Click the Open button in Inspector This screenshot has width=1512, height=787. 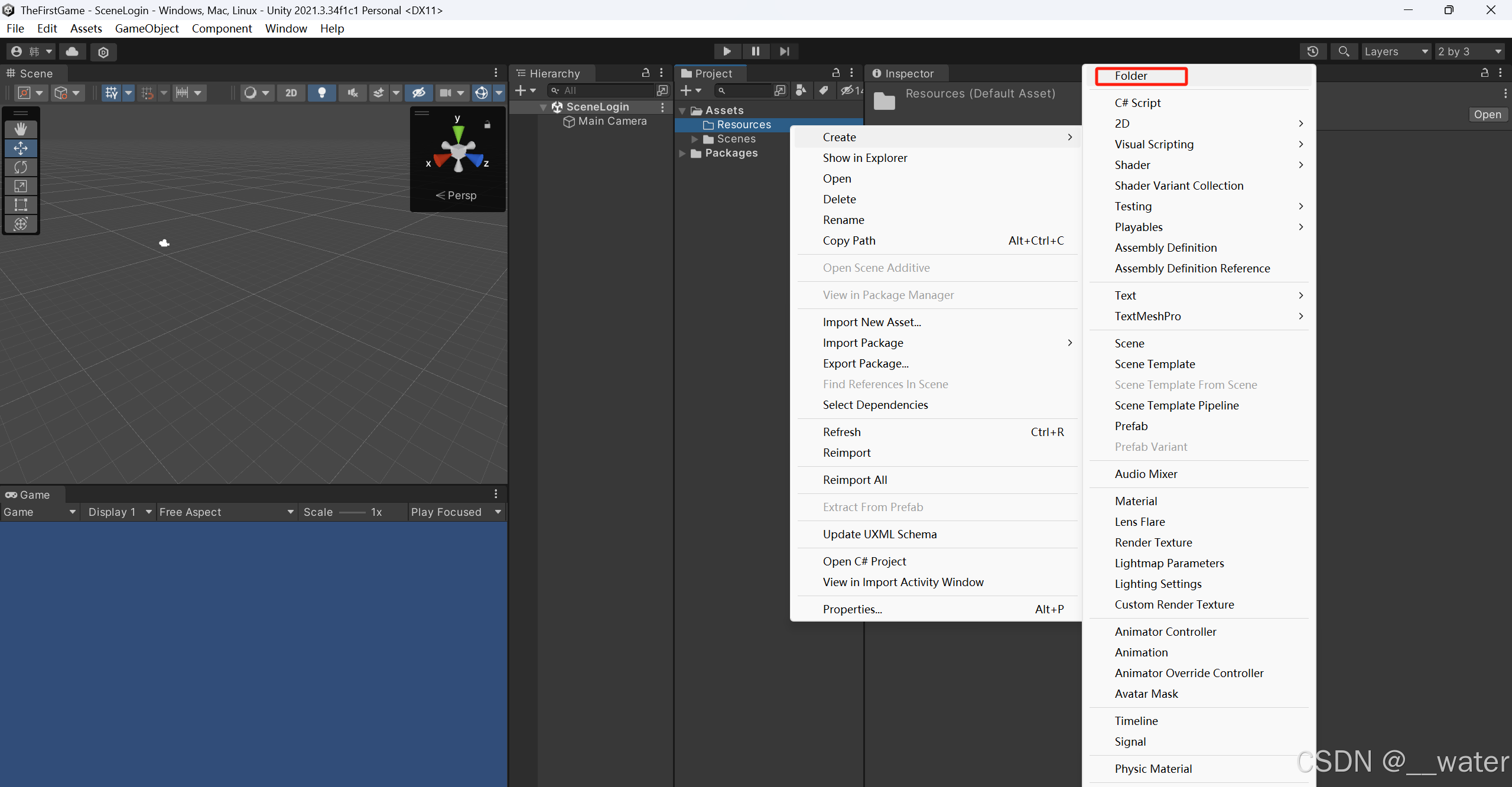click(1487, 115)
